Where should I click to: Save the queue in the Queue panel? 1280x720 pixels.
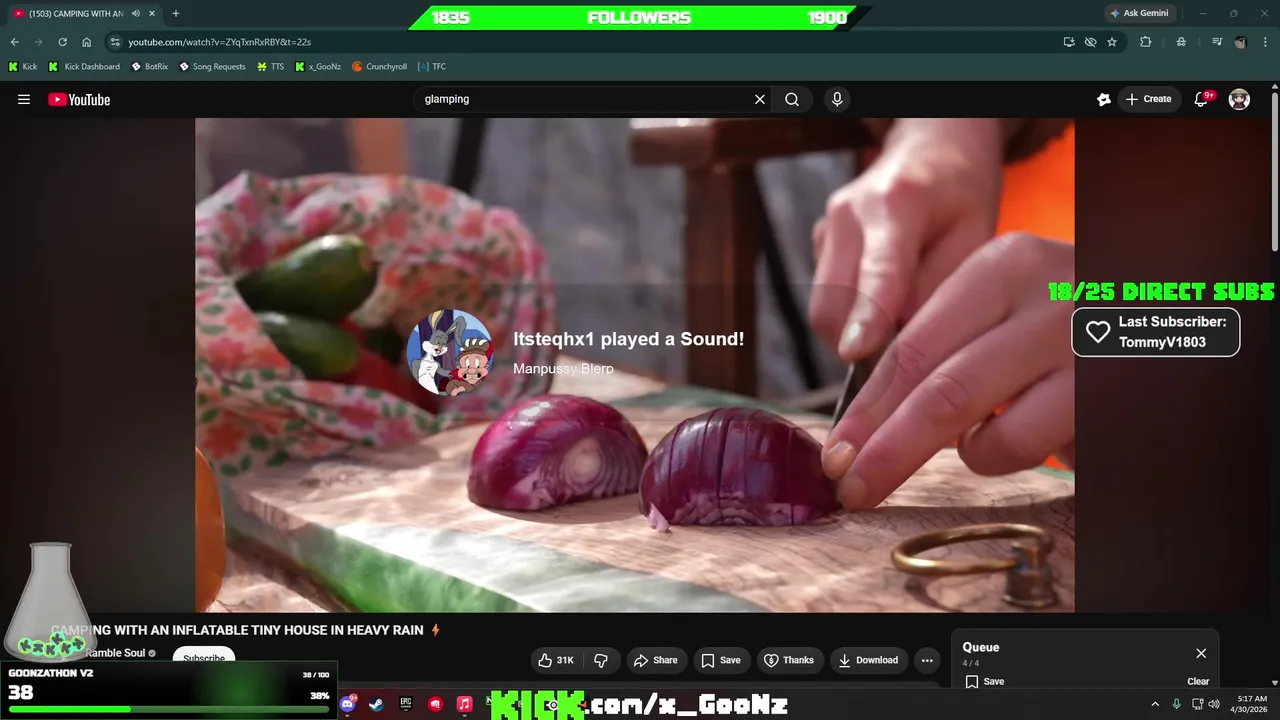coord(985,682)
